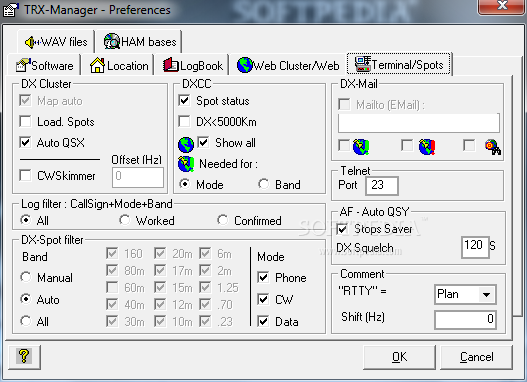The width and height of the screenshot is (527, 382).
Task: Click the Software tab icon
Action: [23, 65]
